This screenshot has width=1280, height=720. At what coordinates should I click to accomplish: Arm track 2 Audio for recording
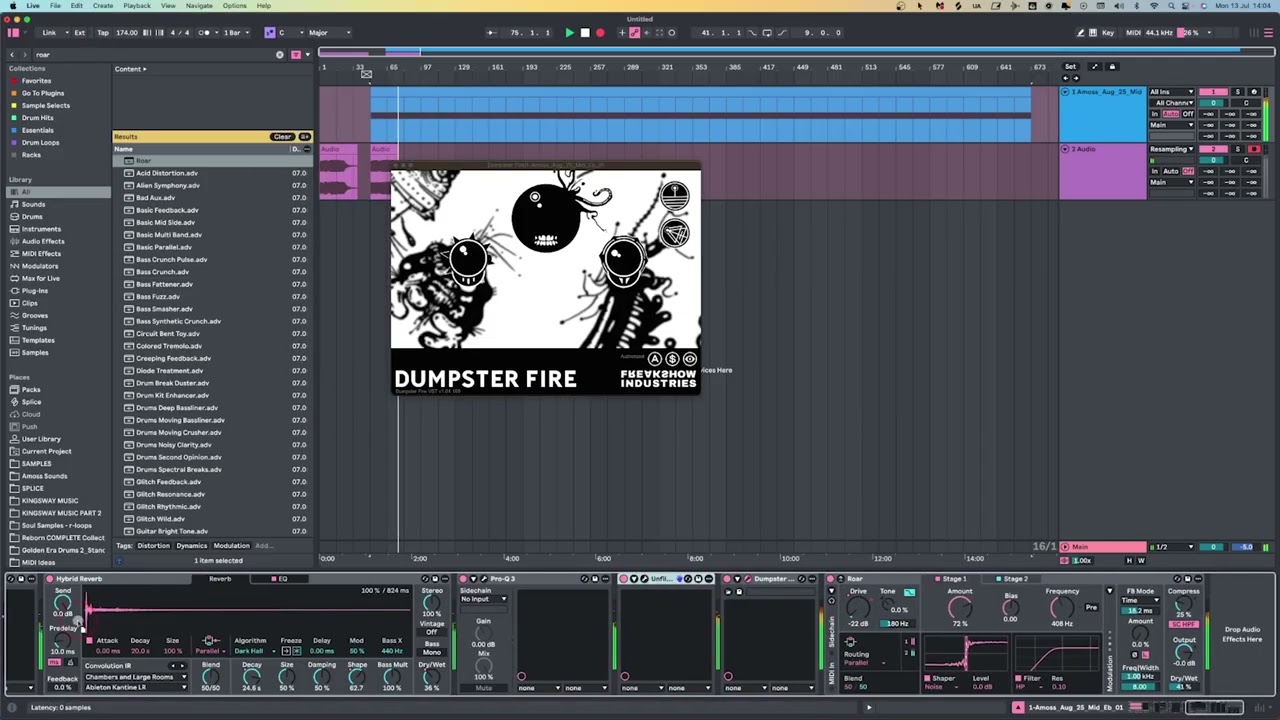(x=1254, y=149)
